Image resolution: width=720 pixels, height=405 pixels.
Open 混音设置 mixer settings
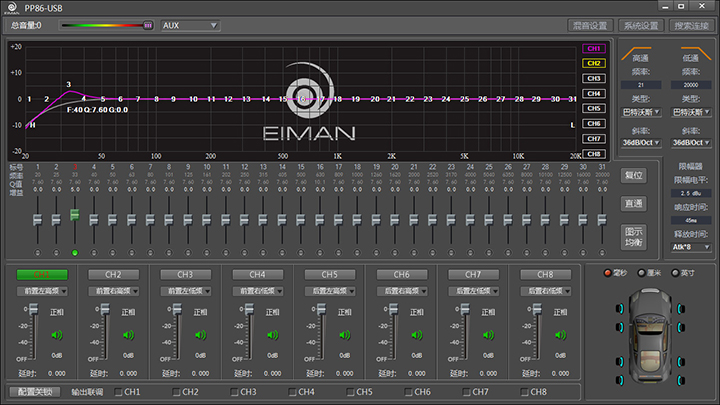(590, 26)
